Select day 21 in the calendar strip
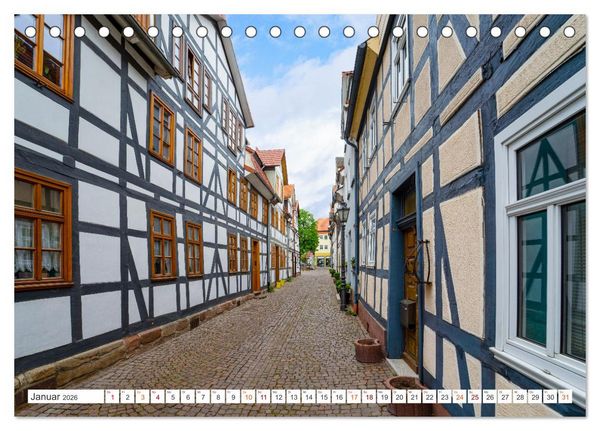 [x=414, y=397]
